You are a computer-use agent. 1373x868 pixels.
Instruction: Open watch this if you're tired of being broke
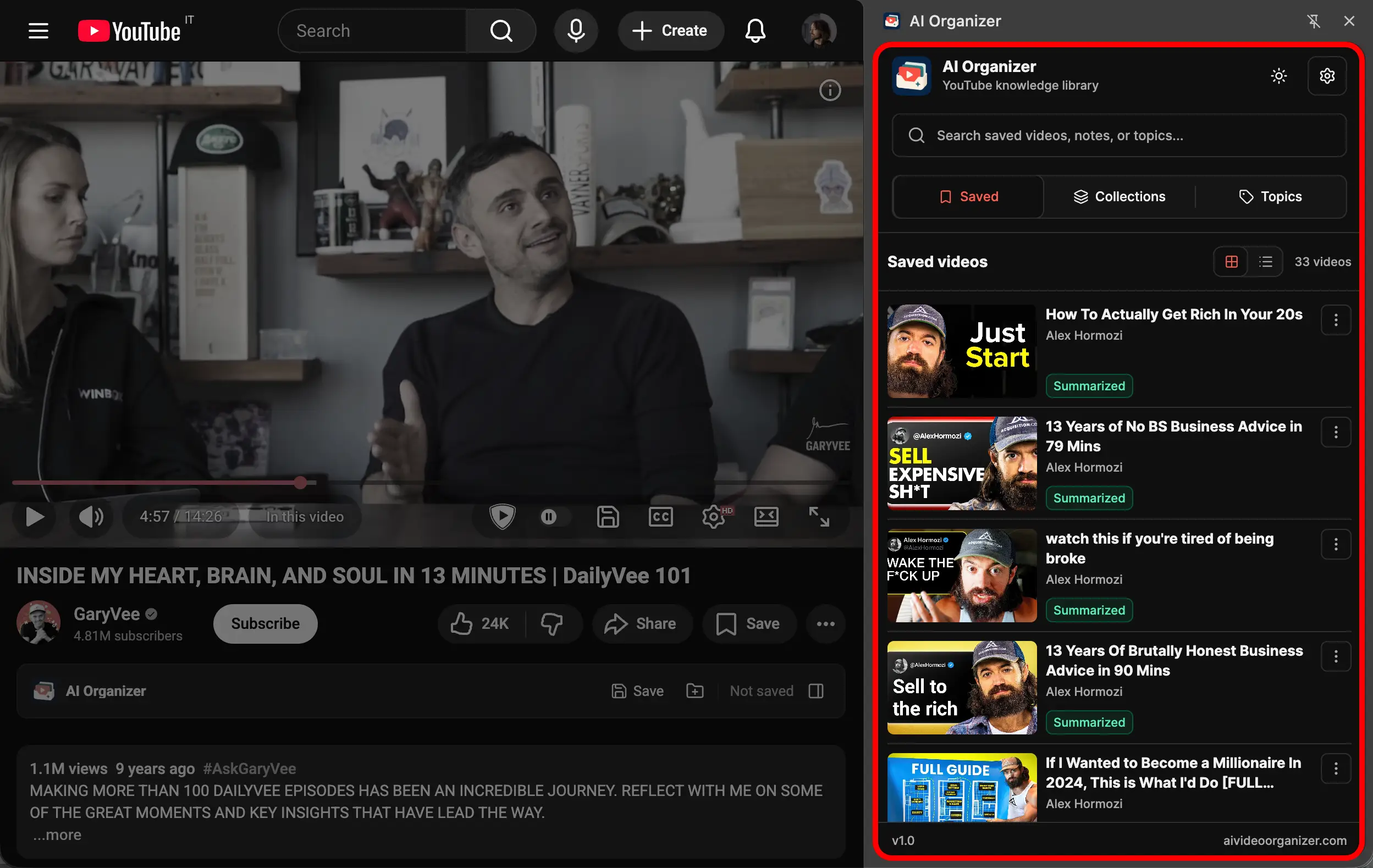tap(1160, 548)
